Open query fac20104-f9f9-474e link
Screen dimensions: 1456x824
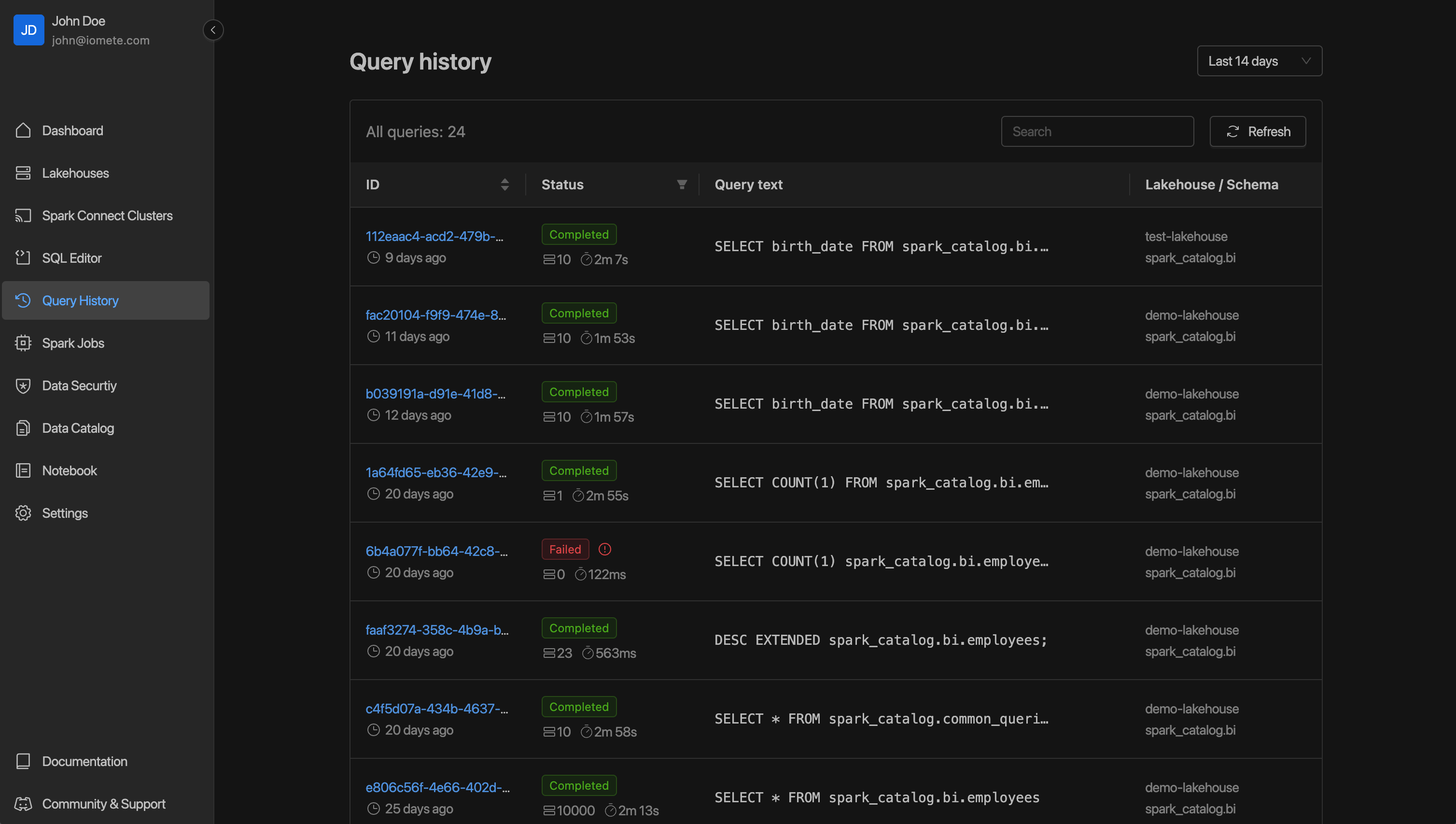435,314
